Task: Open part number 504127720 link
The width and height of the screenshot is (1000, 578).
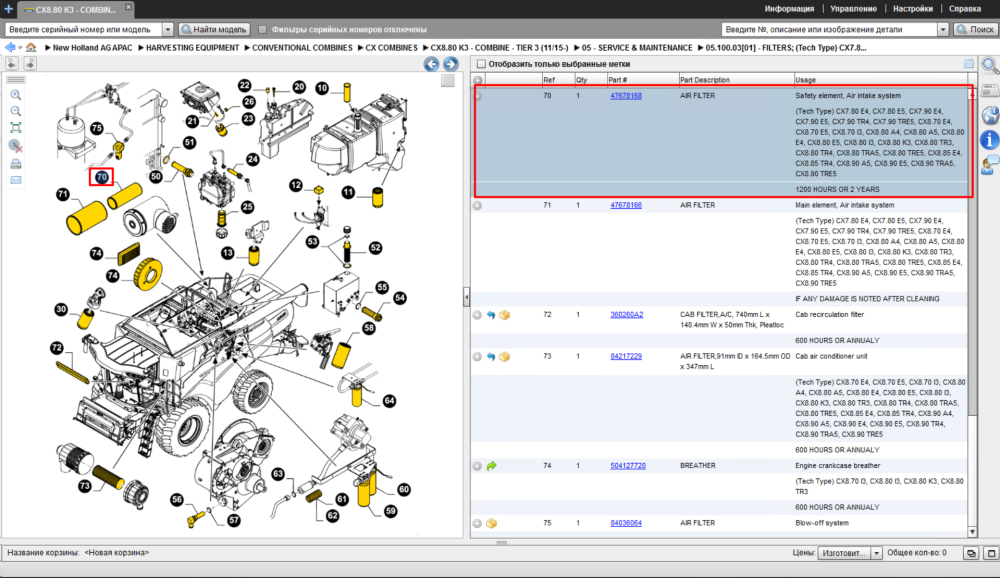Action: (628, 466)
